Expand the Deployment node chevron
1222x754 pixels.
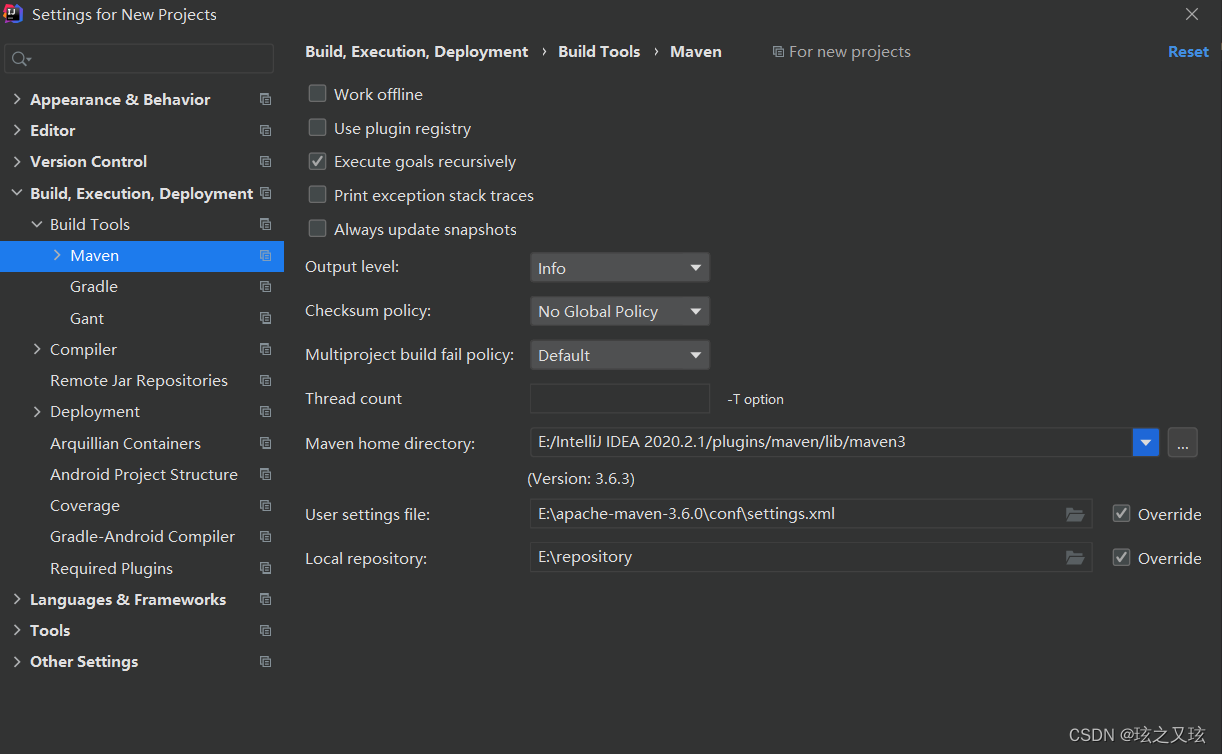(x=37, y=411)
